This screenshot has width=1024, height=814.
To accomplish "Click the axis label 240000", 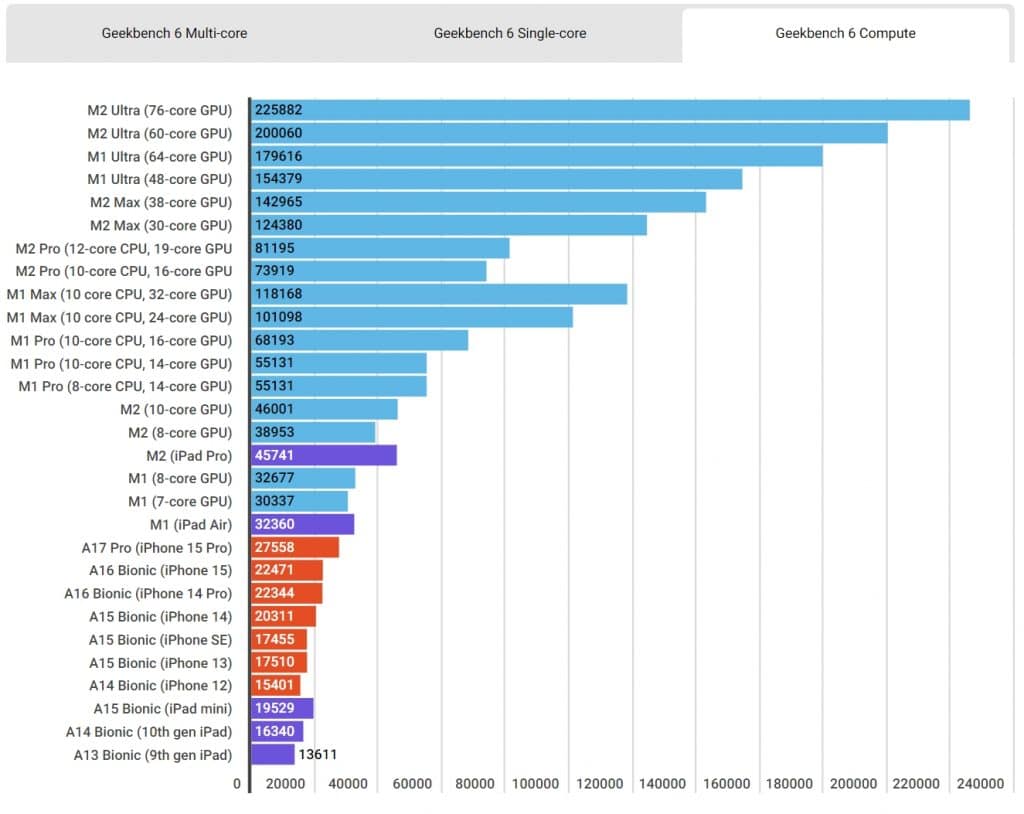I will click(980, 784).
